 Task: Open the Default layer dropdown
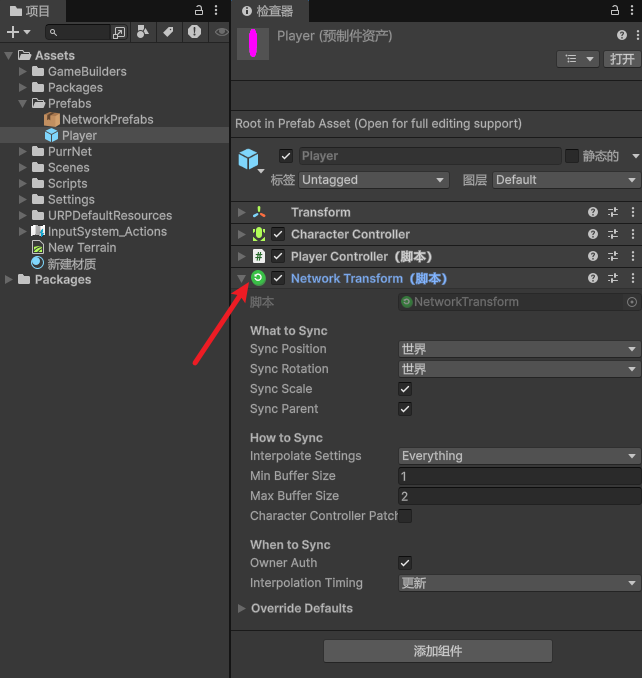(x=566, y=179)
